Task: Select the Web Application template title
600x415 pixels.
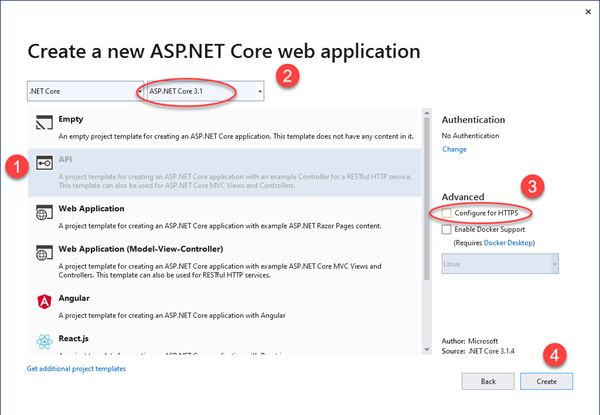Action: tap(91, 208)
